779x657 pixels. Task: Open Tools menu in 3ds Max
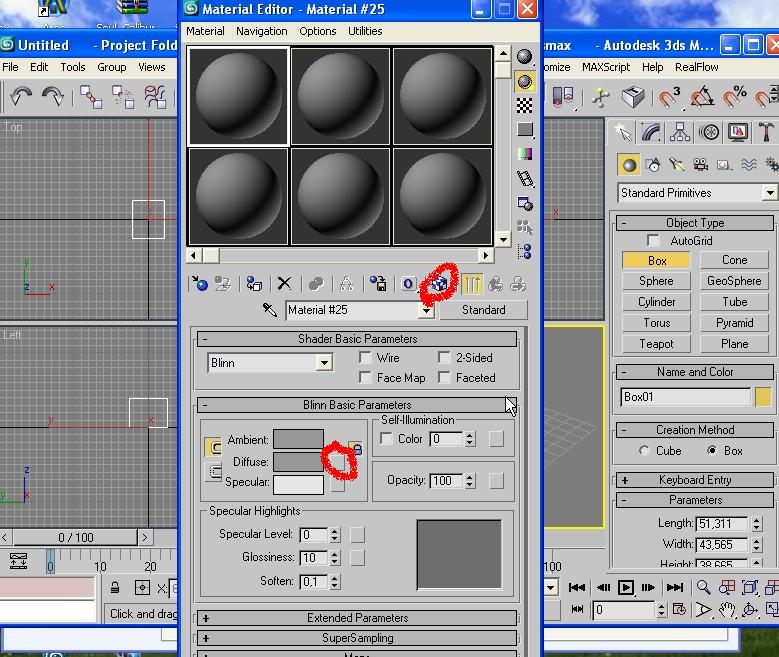(73, 67)
